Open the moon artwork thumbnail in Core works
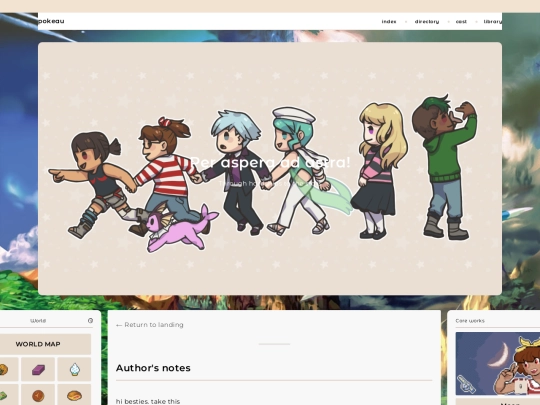Viewport: 540px width, 405px height. [498, 363]
